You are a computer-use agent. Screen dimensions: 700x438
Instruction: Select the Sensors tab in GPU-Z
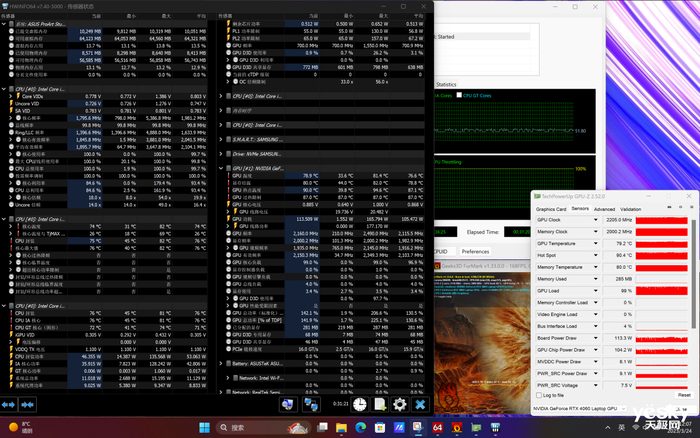(580, 209)
